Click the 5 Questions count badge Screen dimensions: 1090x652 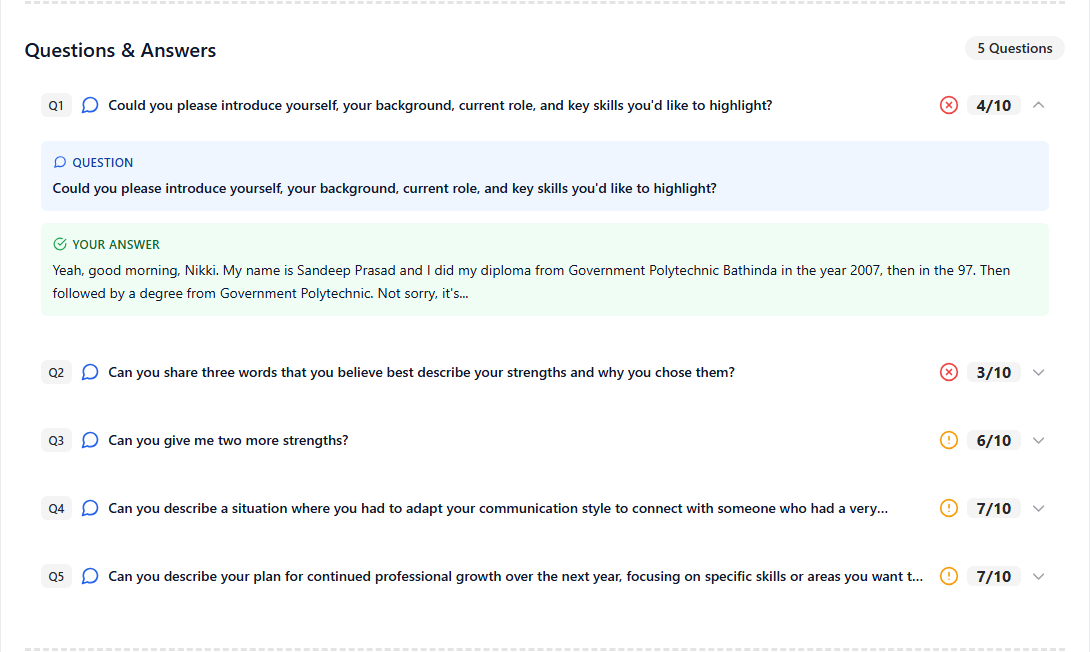1014,48
